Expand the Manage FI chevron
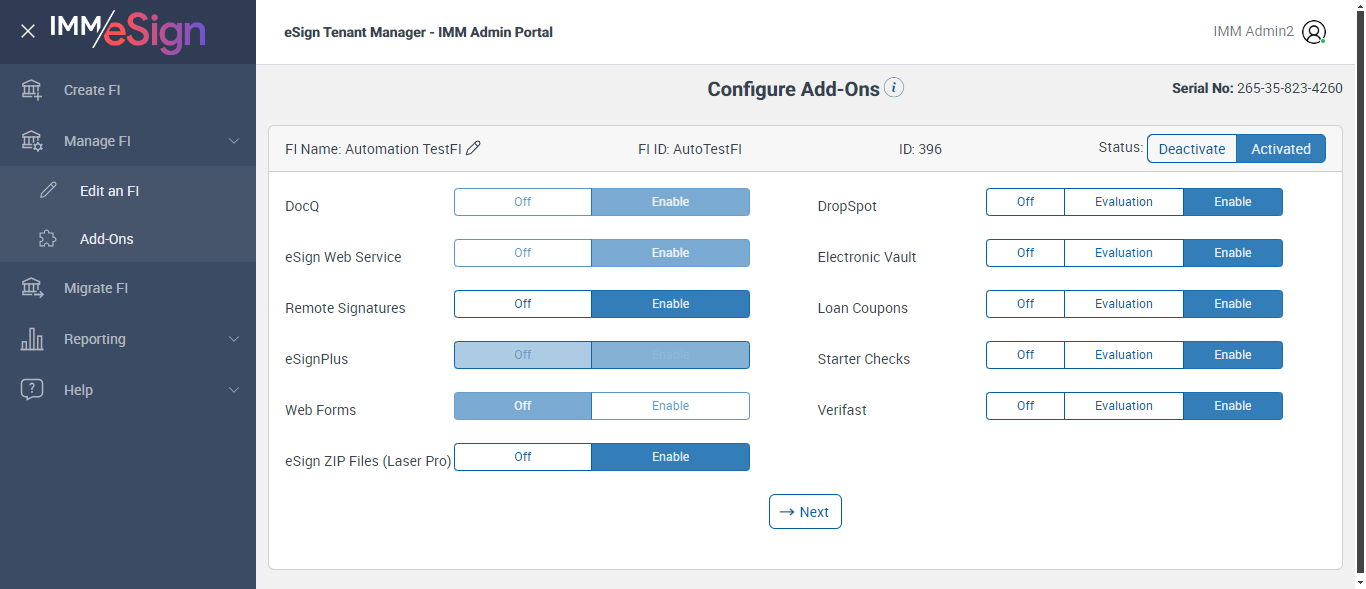 (234, 141)
